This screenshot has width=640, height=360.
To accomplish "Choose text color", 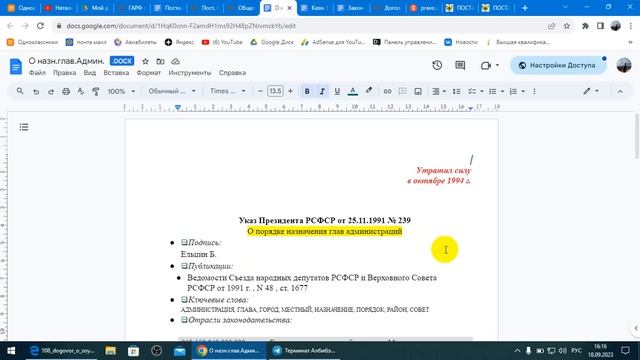I will [x=353, y=91].
